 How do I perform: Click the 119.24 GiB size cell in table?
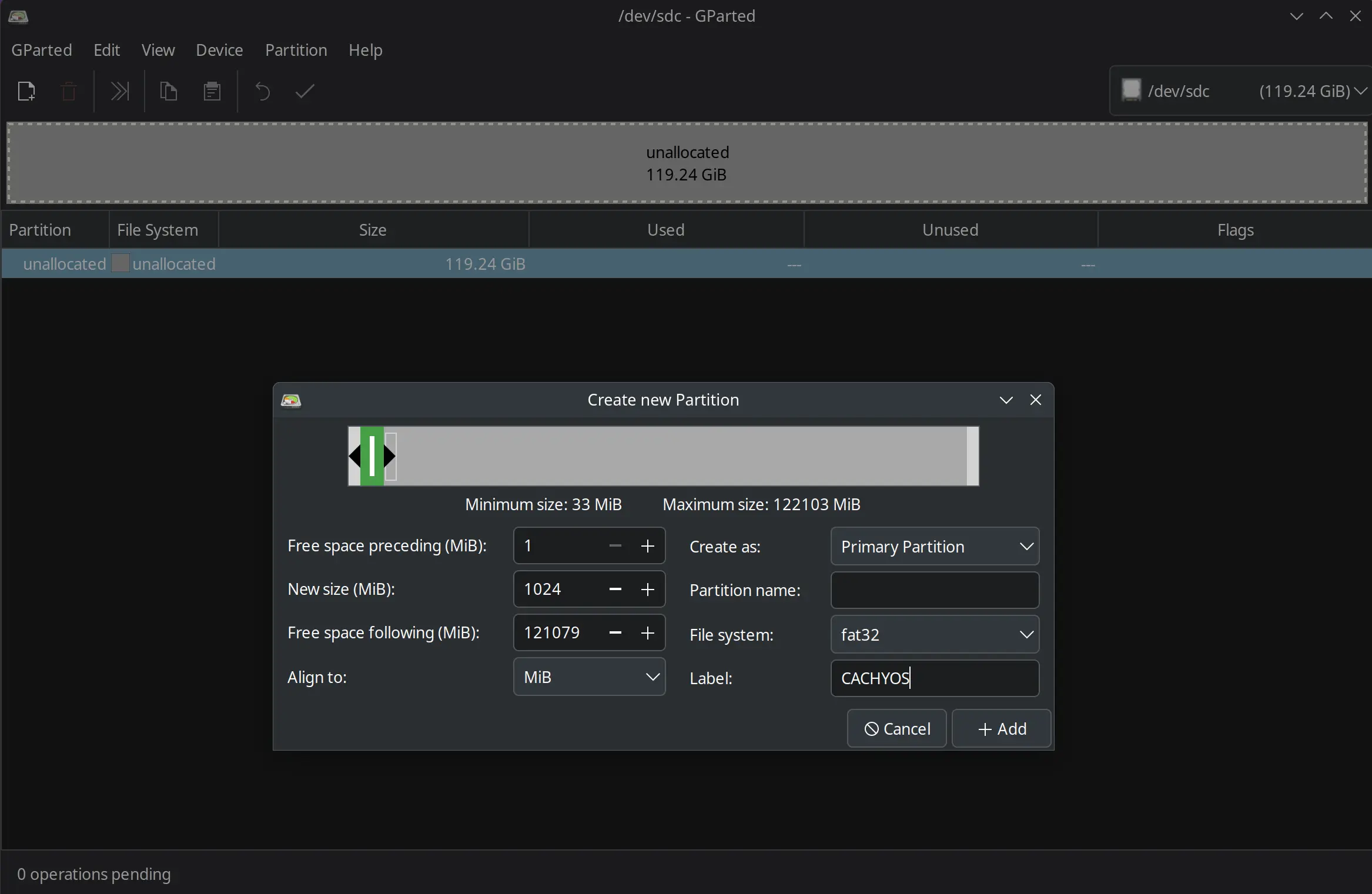(485, 264)
